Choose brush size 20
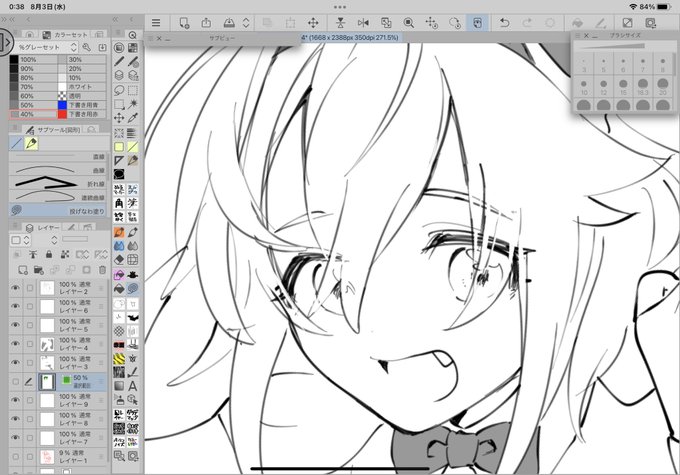680x475 pixels. (663, 87)
